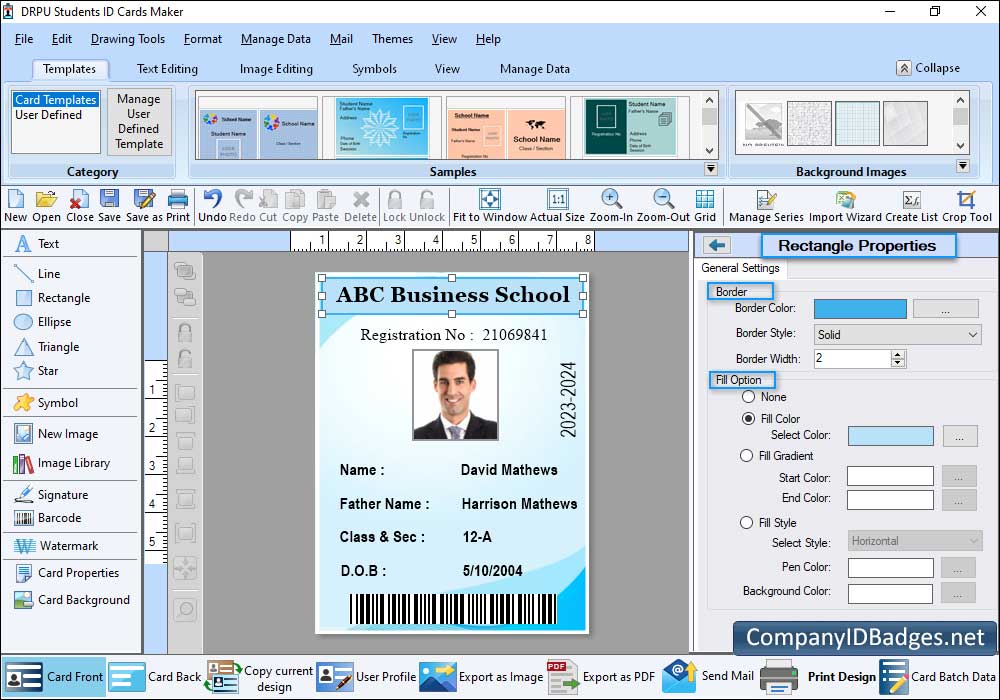Choose Fill Style radio option
Screen dimensions: 1000x700
[x=746, y=523]
